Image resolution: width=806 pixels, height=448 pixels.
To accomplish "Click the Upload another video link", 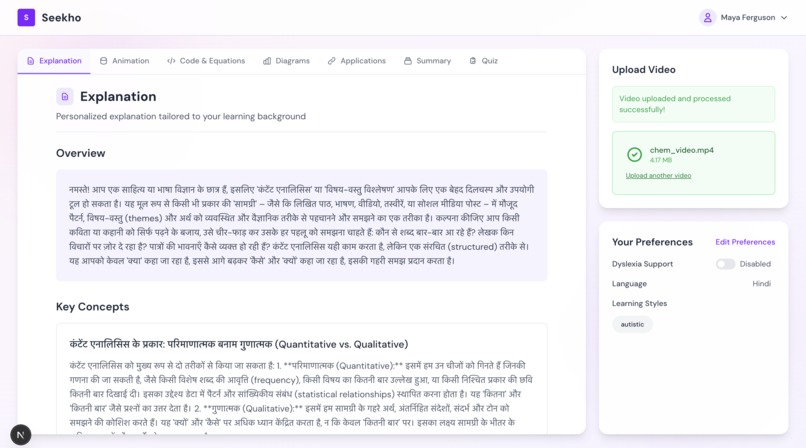I will tap(658, 176).
